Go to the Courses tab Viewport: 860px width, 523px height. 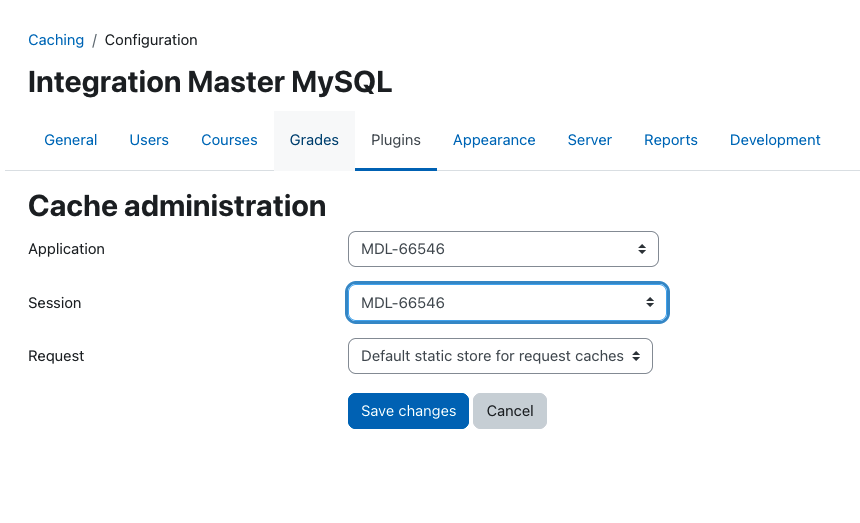(x=229, y=140)
